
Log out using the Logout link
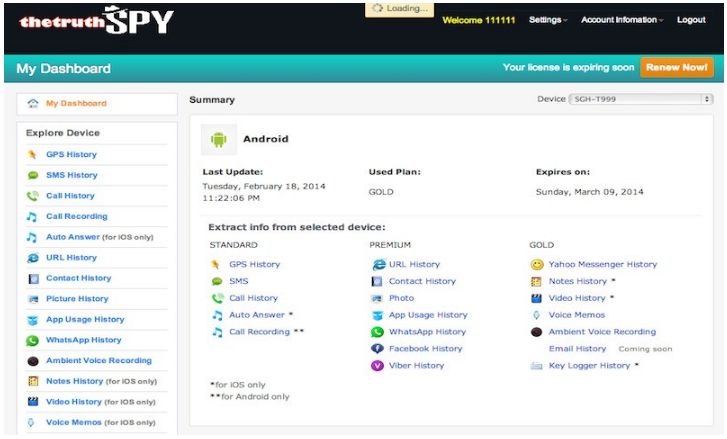[691, 20]
